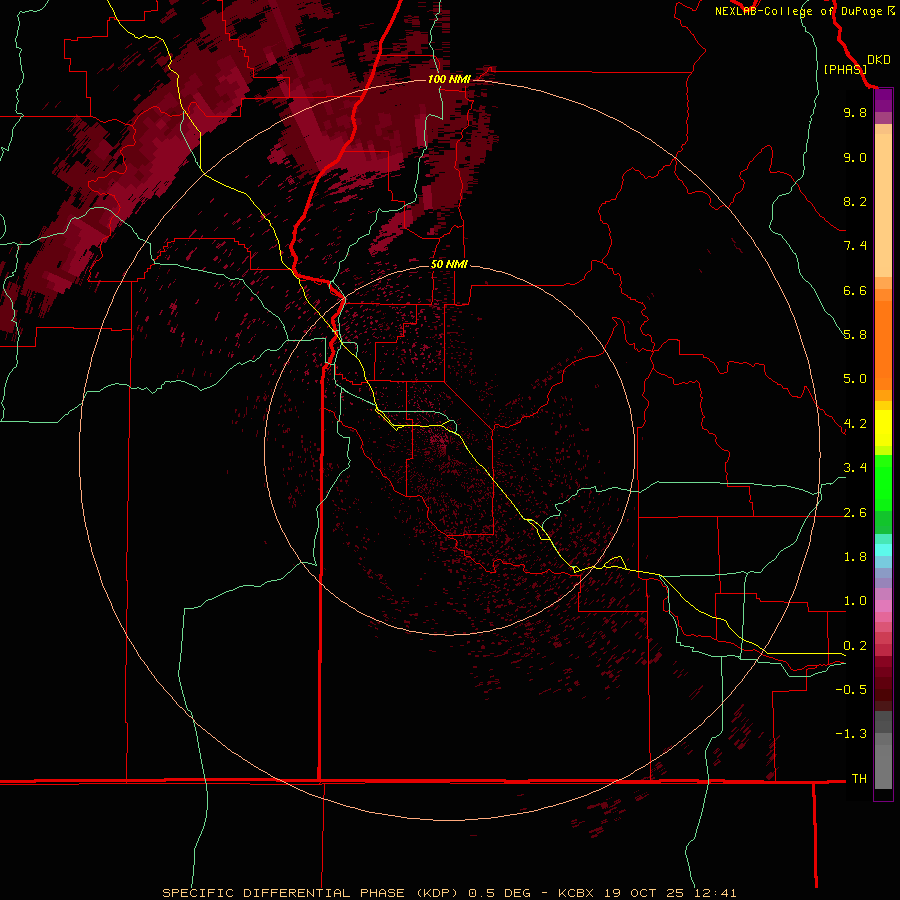The height and width of the screenshot is (900, 900).
Task: Click the 9.0 color scale value
Action: coord(855,157)
